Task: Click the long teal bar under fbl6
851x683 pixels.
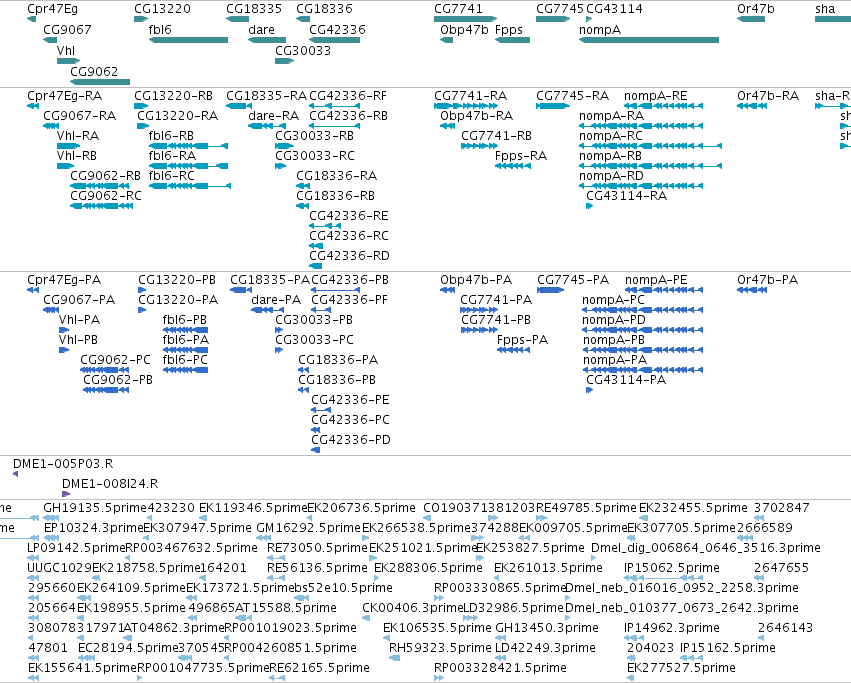Action: 188,40
